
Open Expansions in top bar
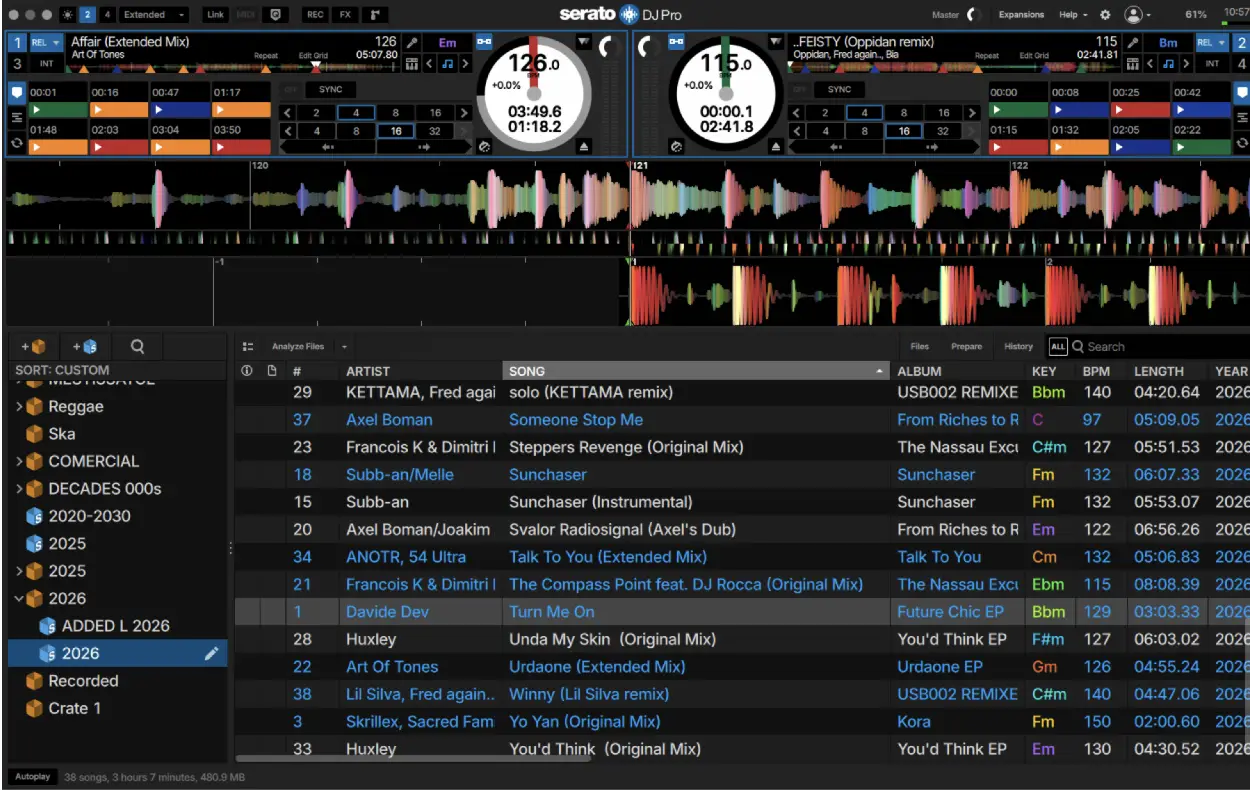(1021, 15)
